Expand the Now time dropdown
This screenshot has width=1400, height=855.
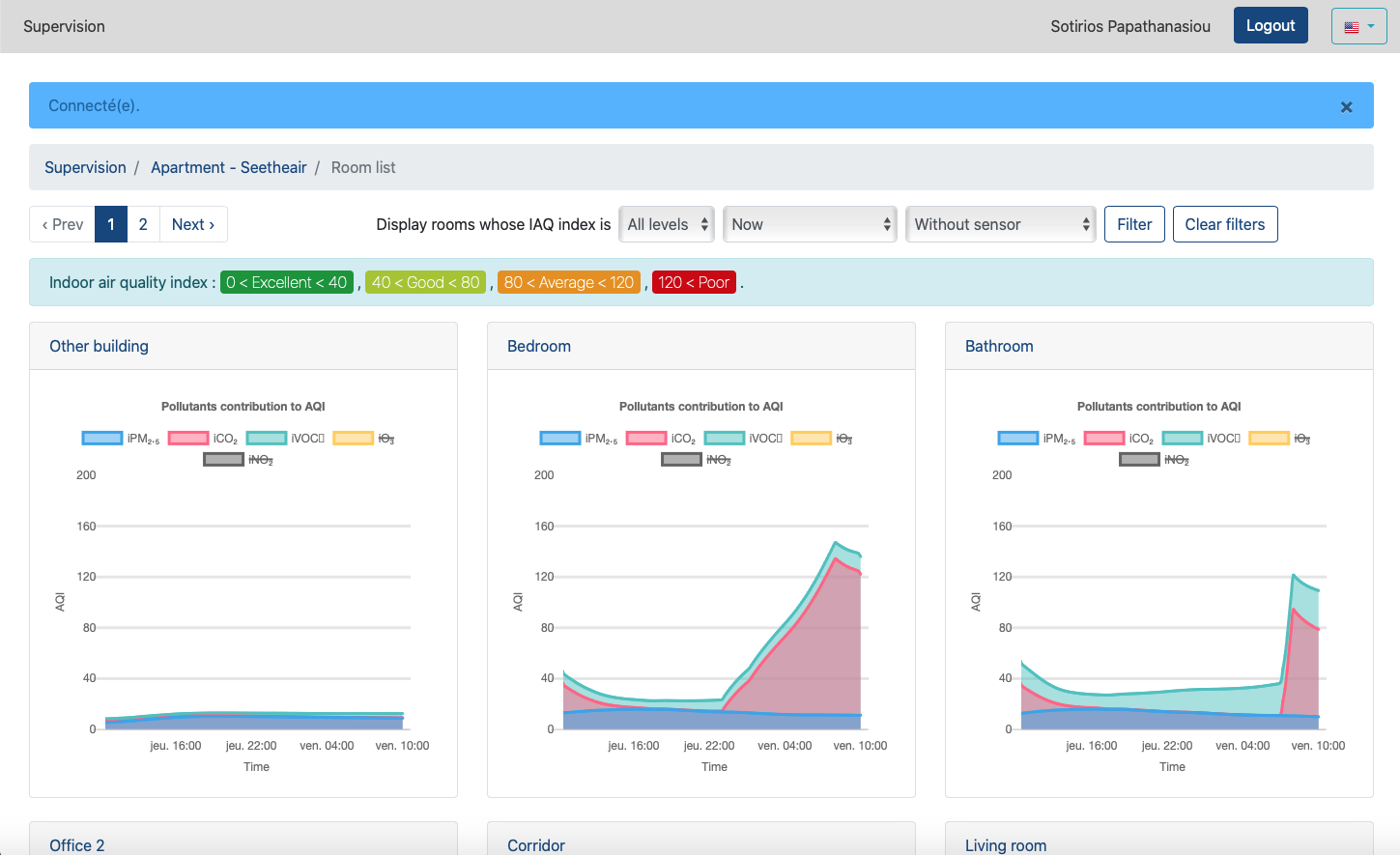(x=810, y=224)
